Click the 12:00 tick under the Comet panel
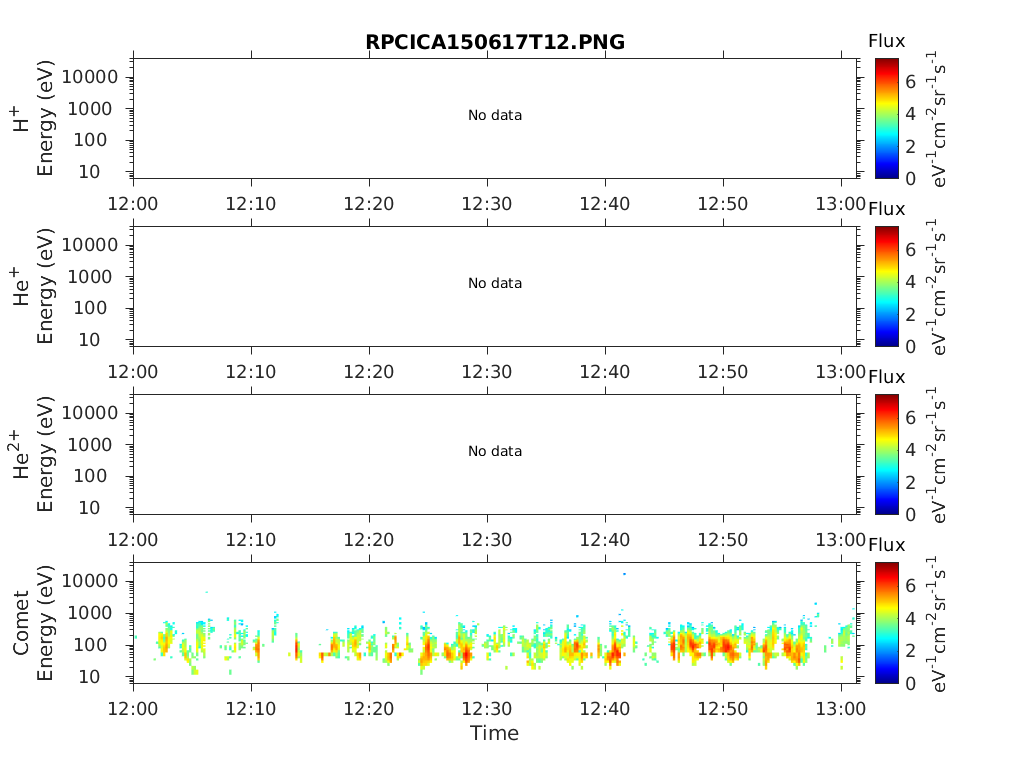Viewport: 1024px width, 768px height. (x=133, y=709)
